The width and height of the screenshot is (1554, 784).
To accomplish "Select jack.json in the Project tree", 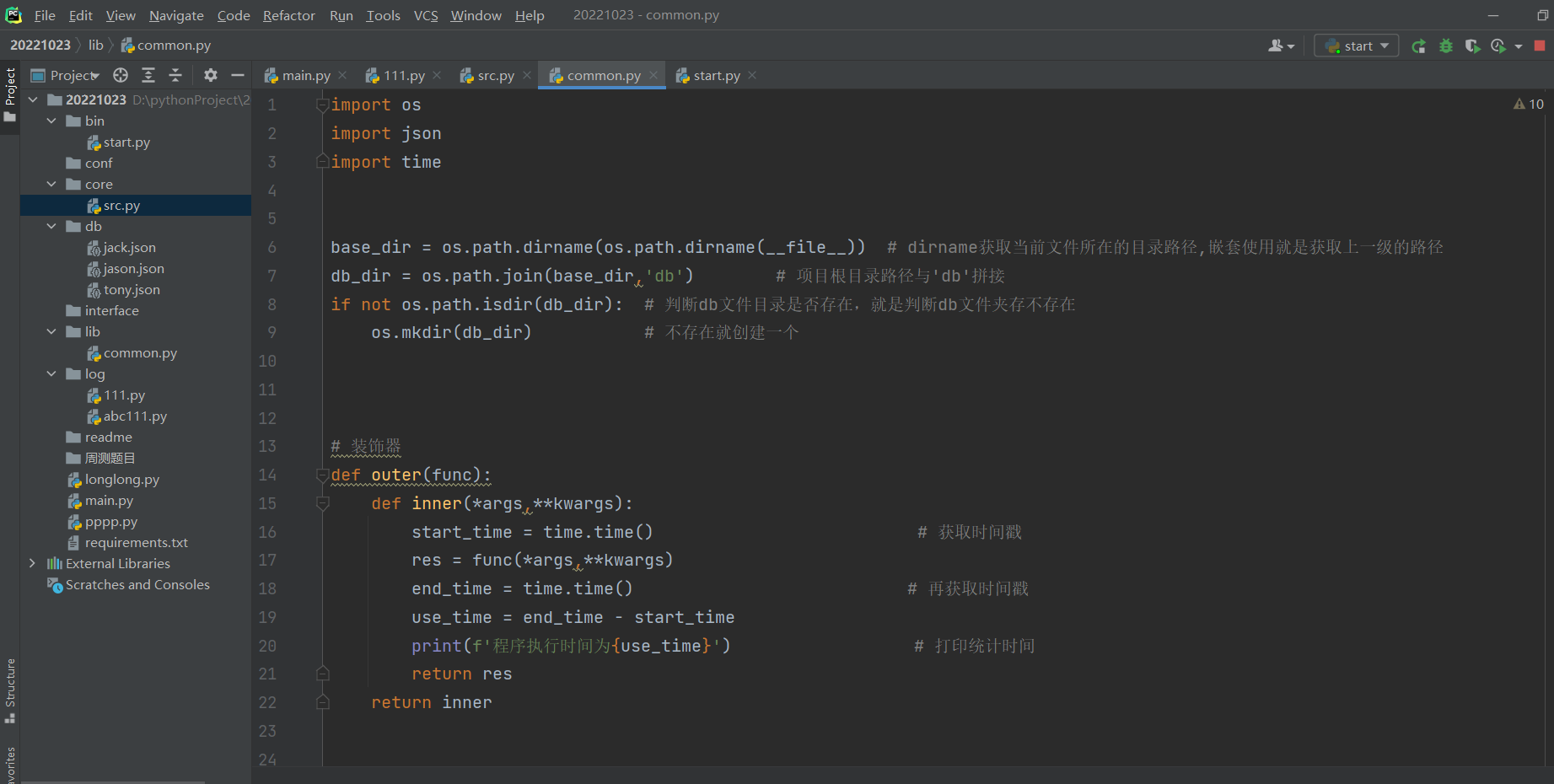I will [x=129, y=247].
